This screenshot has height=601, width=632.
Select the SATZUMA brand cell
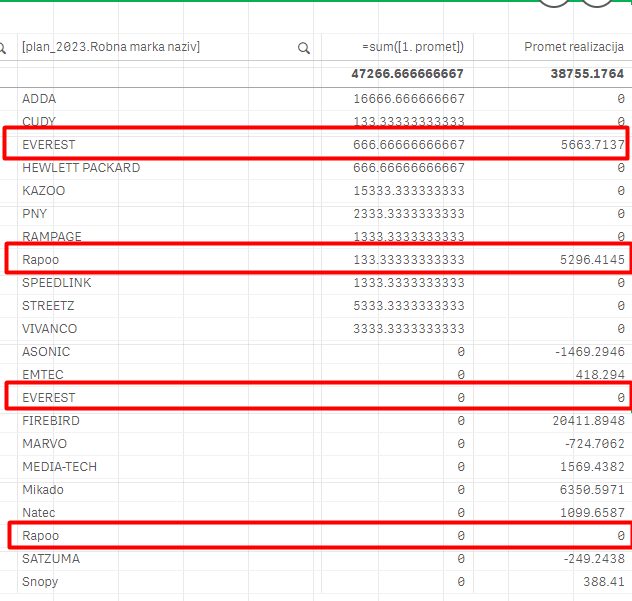(x=51, y=559)
